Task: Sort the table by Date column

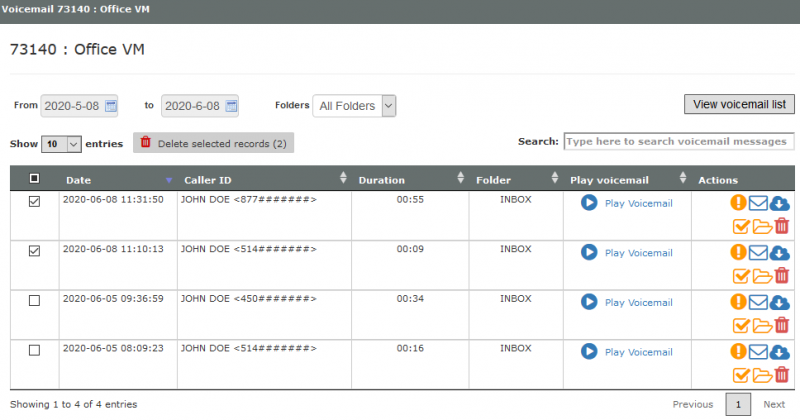Action: coord(118,180)
